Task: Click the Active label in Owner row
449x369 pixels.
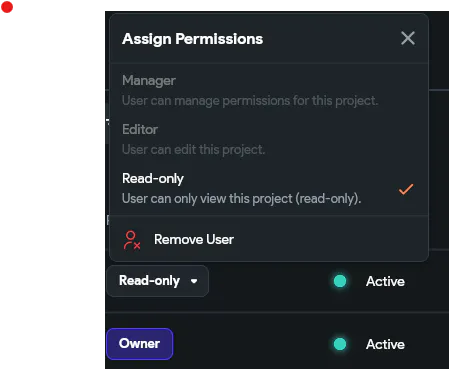Action: [385, 344]
